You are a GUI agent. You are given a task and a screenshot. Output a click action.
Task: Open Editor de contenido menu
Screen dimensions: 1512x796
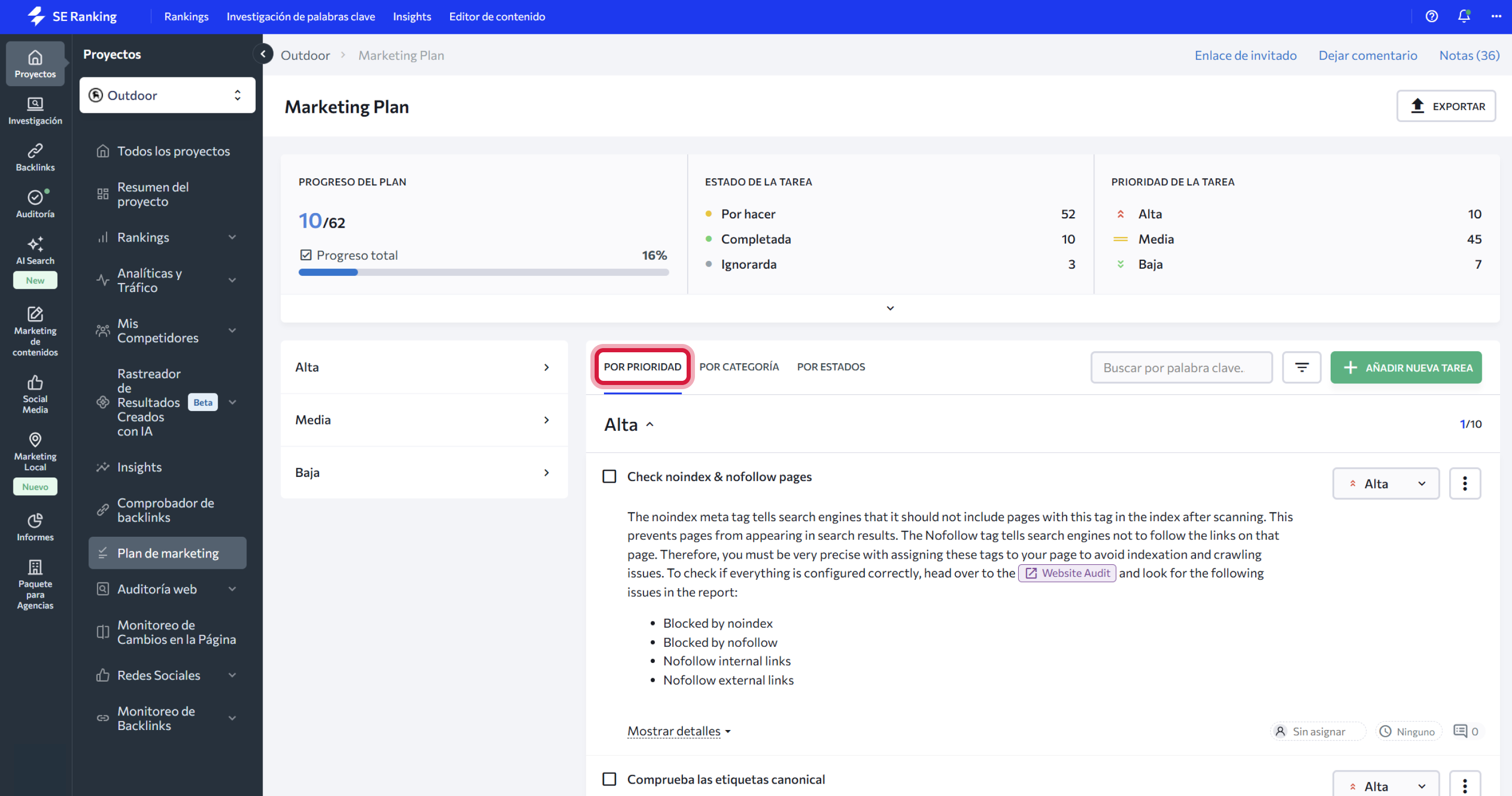[496, 17]
